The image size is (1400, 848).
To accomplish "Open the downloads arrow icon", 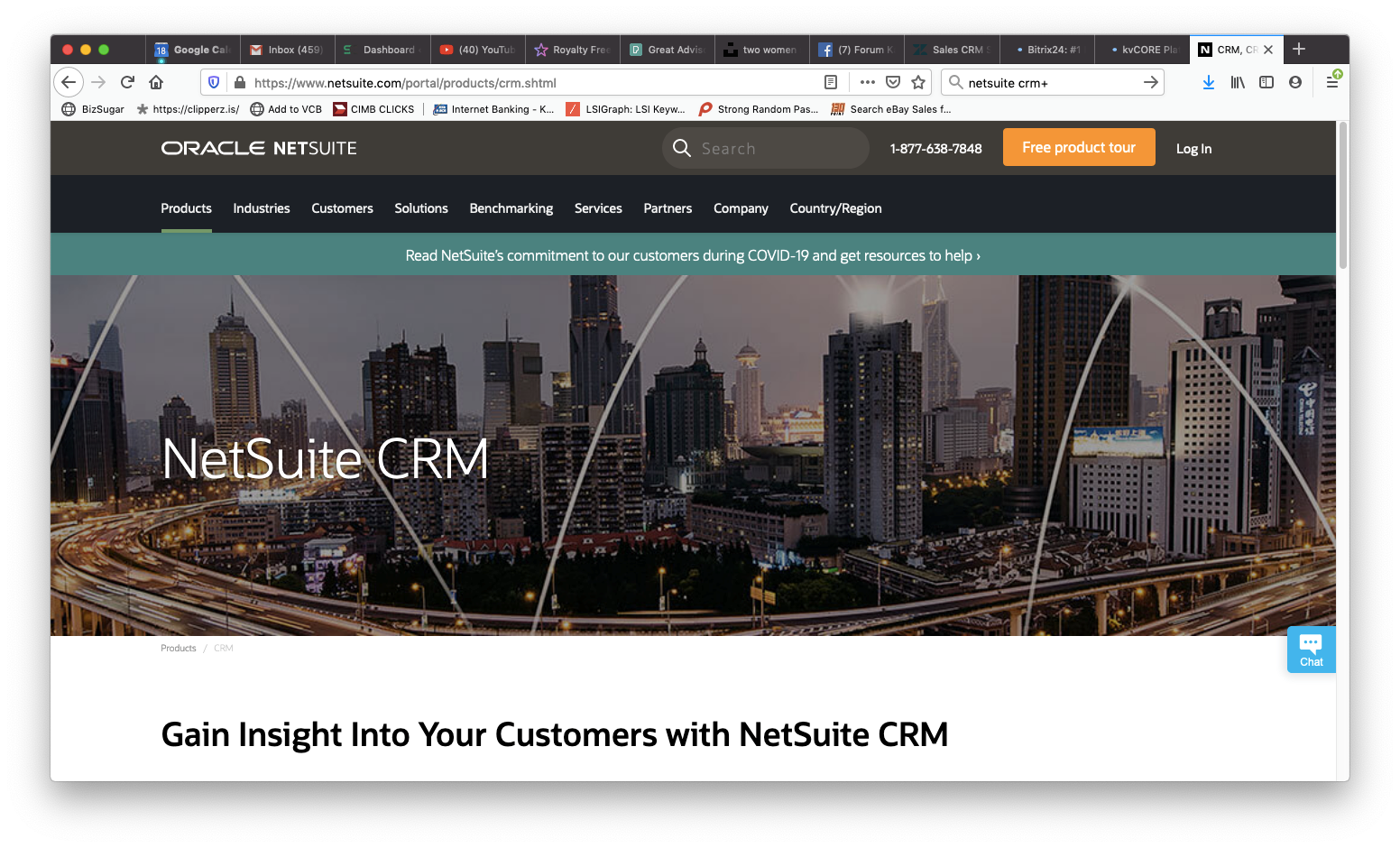I will 1209,82.
